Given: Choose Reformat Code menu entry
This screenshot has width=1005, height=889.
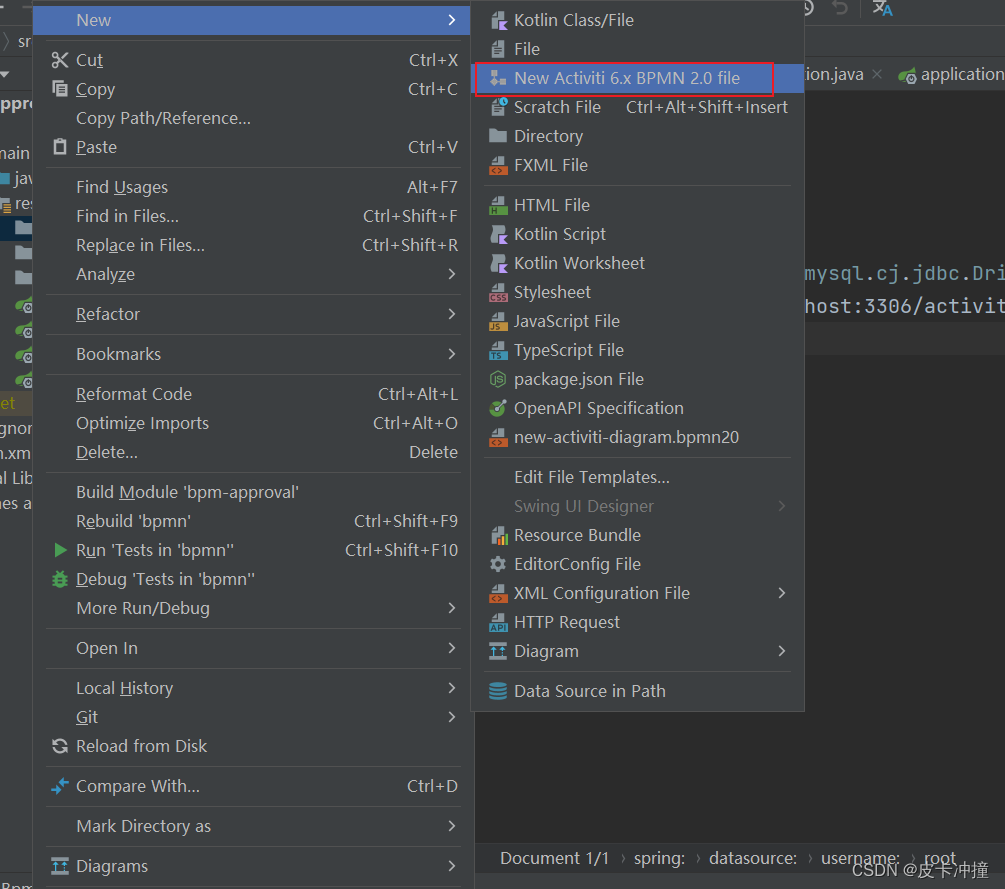Looking at the screenshot, I should pyautogui.click(x=253, y=394).
